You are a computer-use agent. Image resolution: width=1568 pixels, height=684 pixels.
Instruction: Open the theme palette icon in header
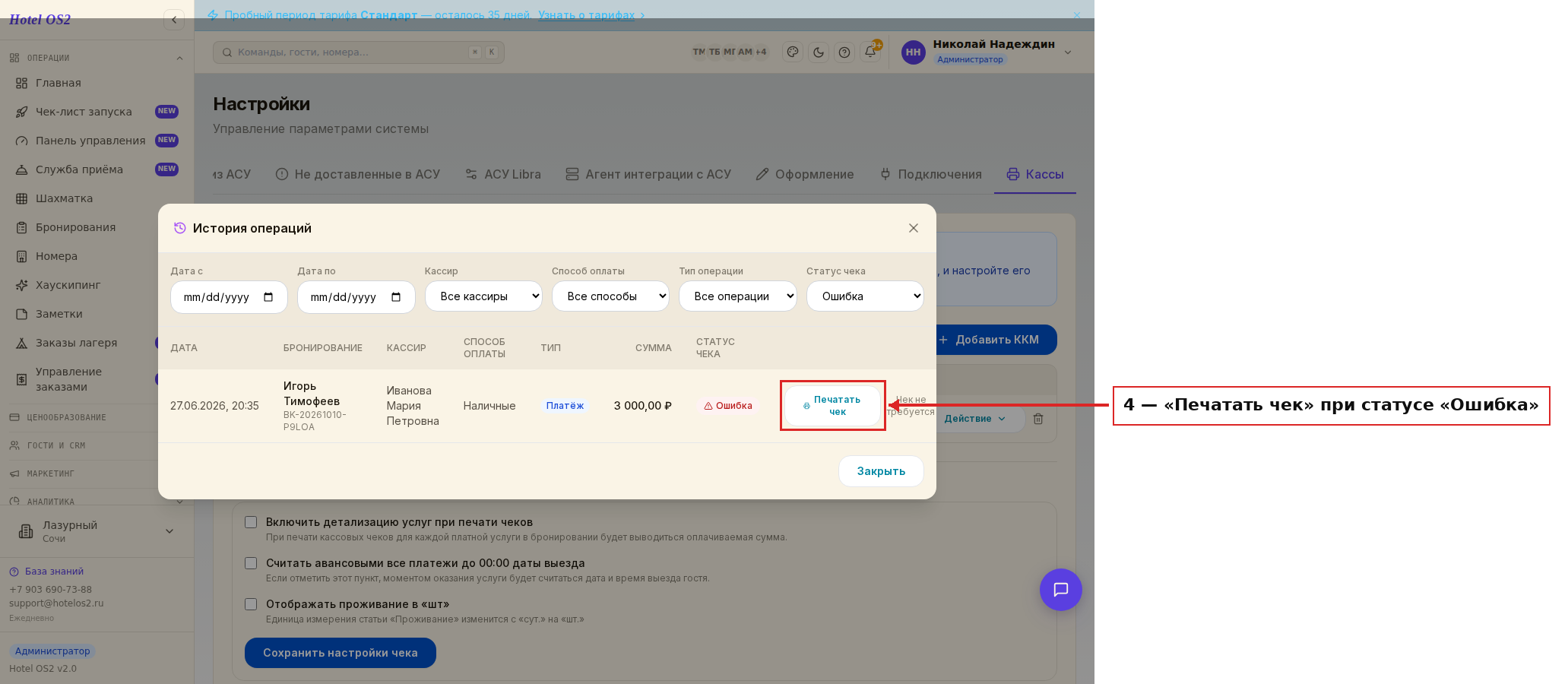(x=793, y=52)
